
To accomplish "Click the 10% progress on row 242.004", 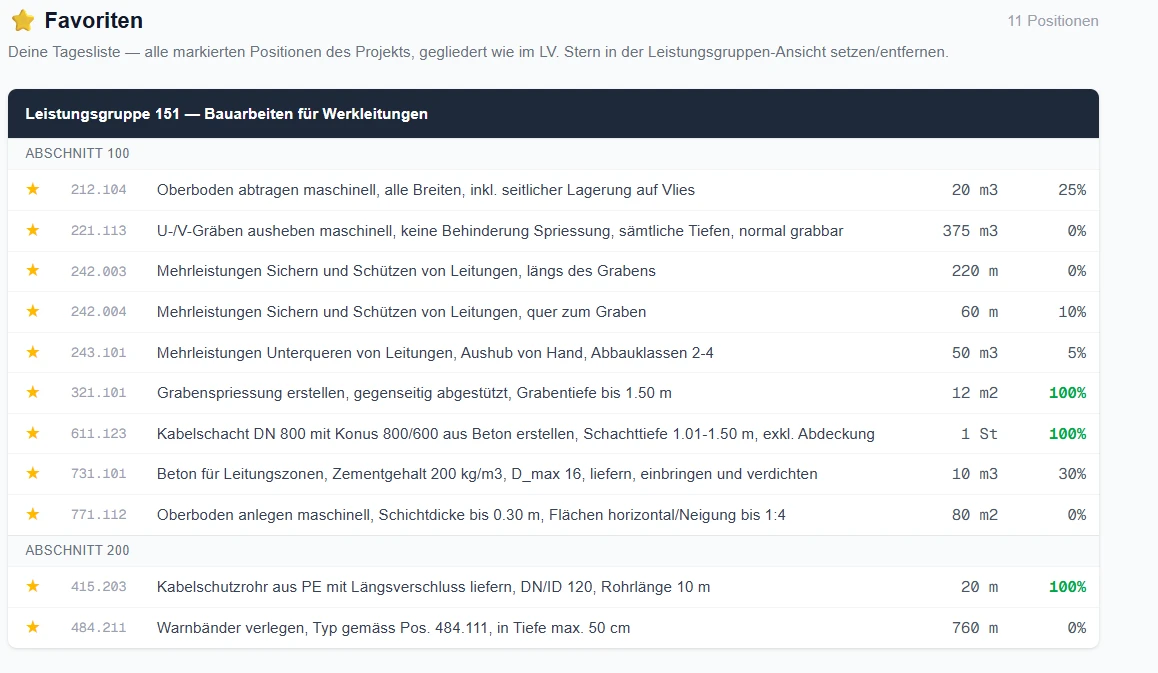I will pyautogui.click(x=1072, y=312).
